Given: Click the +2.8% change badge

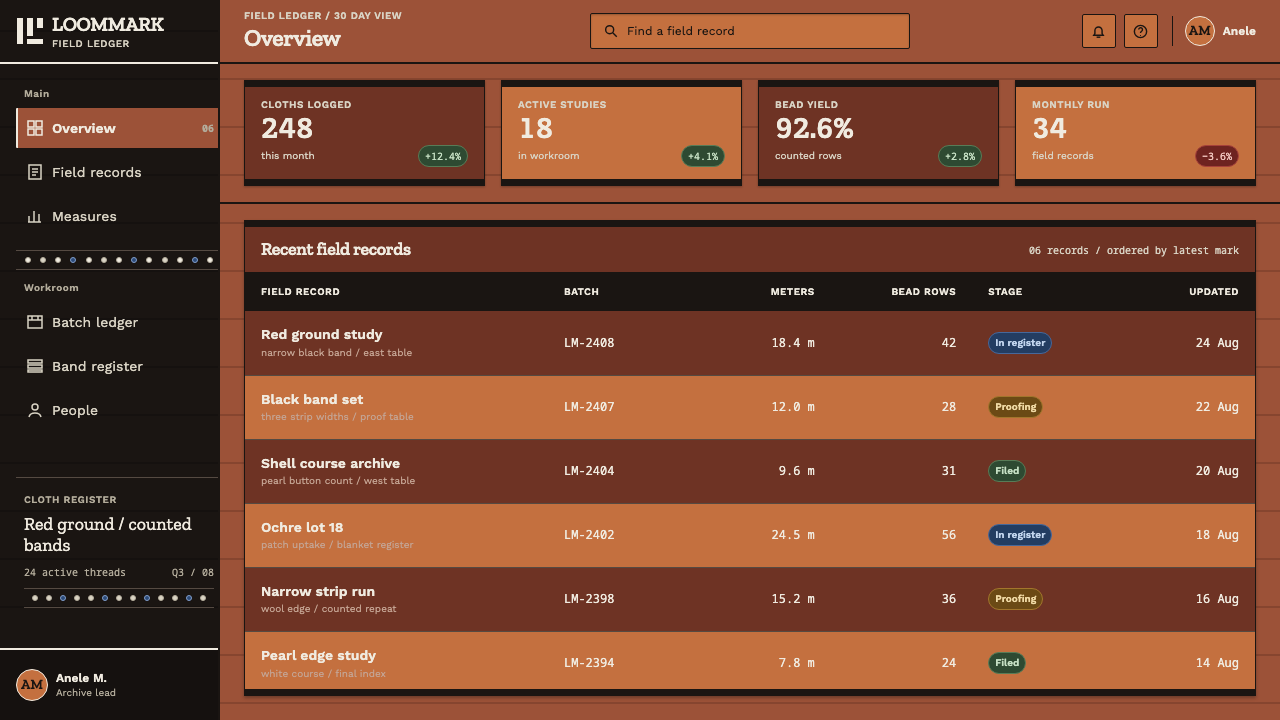Looking at the screenshot, I should pyautogui.click(x=960, y=156).
